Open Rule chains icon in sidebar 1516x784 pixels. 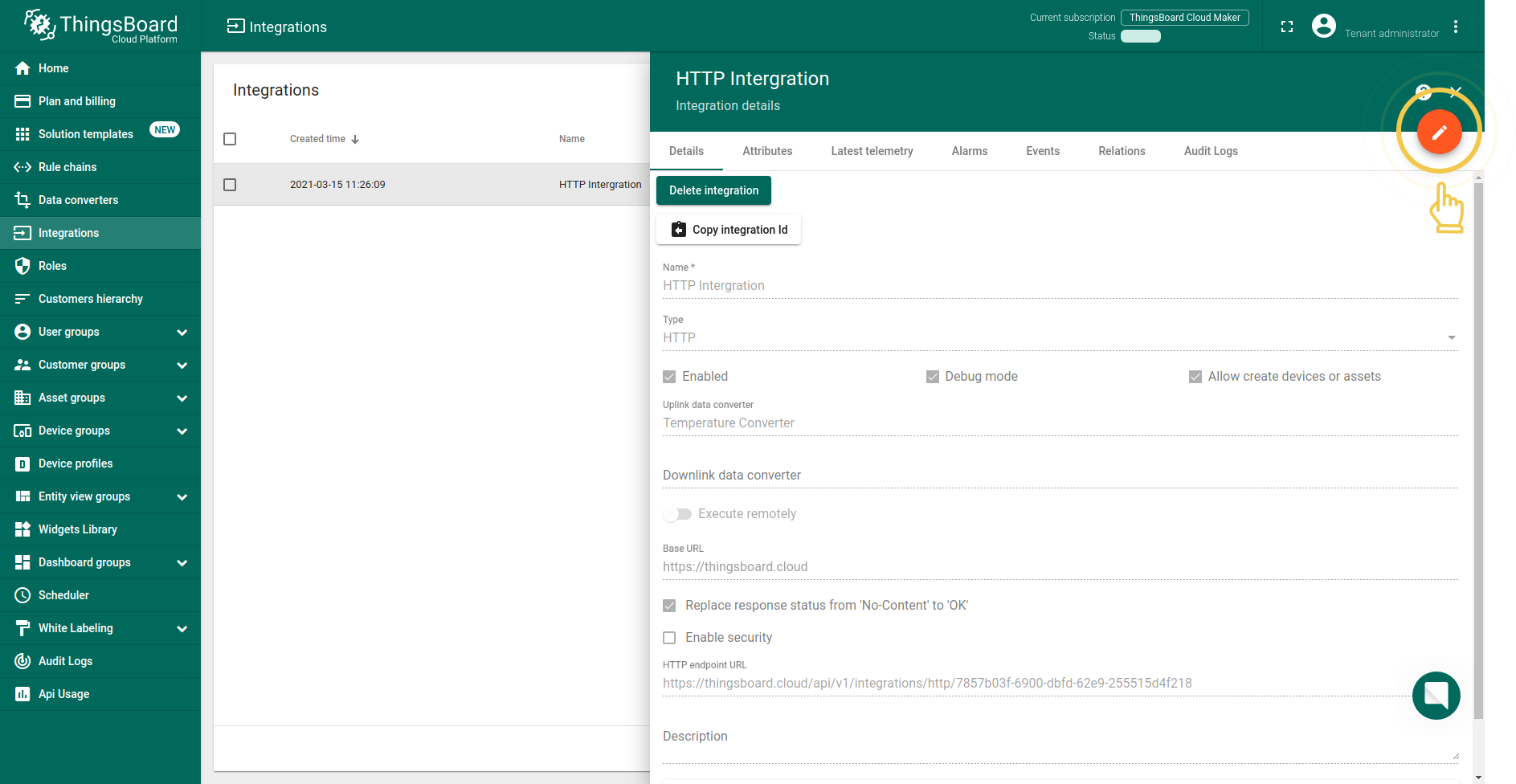point(22,167)
